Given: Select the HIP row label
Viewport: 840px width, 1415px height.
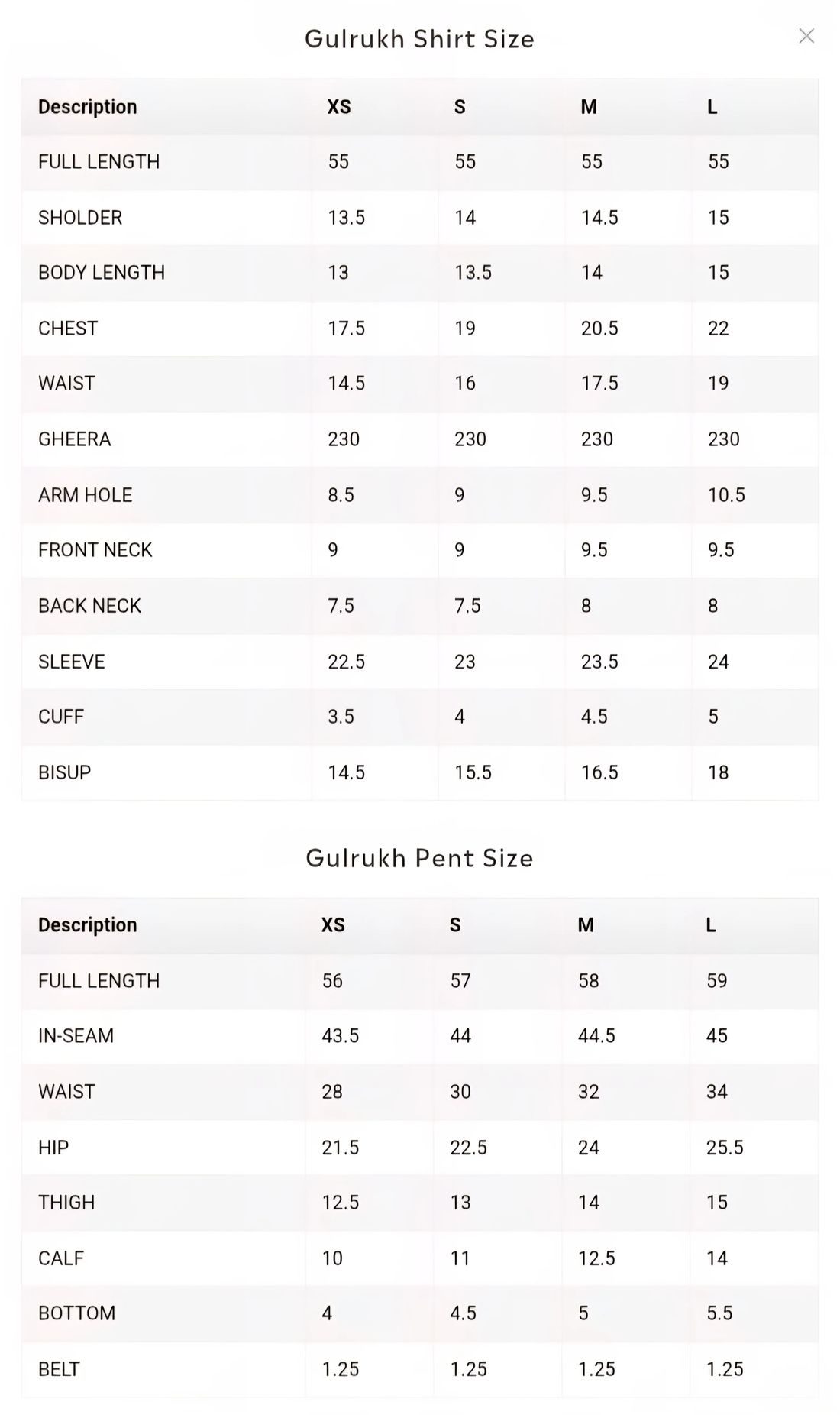Looking at the screenshot, I should (53, 1148).
